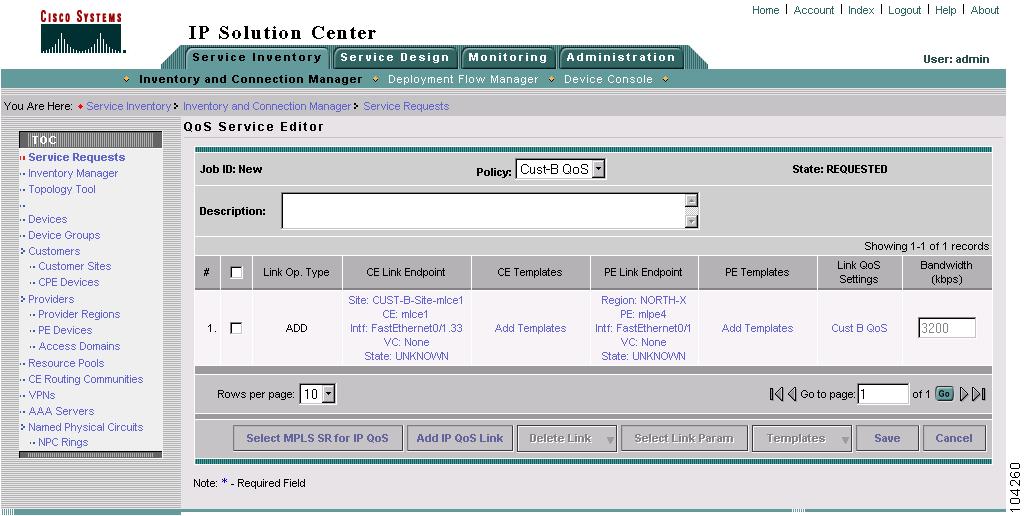Open the Help link

pyautogui.click(x=946, y=10)
